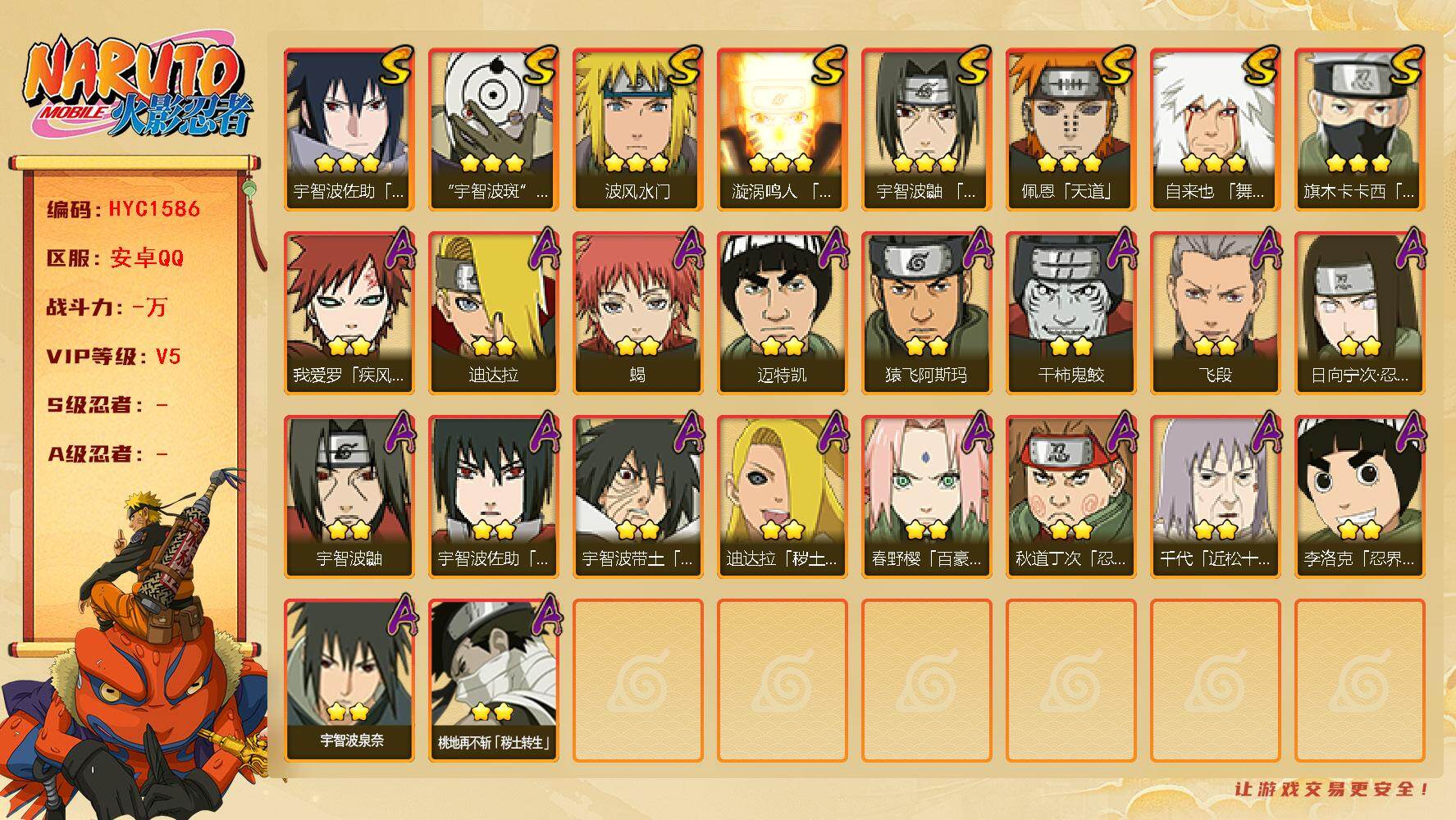Screen dimensions: 1456x820
Task: Click the A rank badge on 飞段
Action: click(1264, 248)
